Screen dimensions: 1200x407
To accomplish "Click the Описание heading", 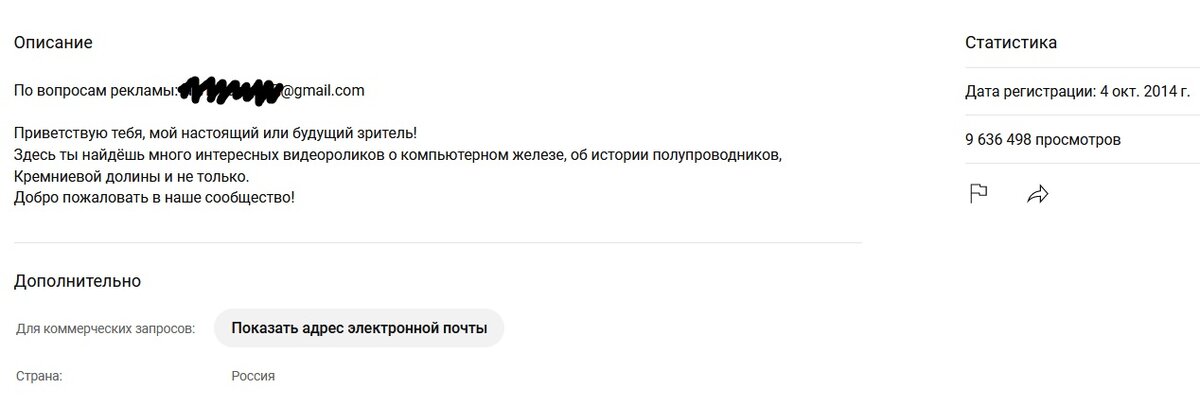I will [x=53, y=42].
